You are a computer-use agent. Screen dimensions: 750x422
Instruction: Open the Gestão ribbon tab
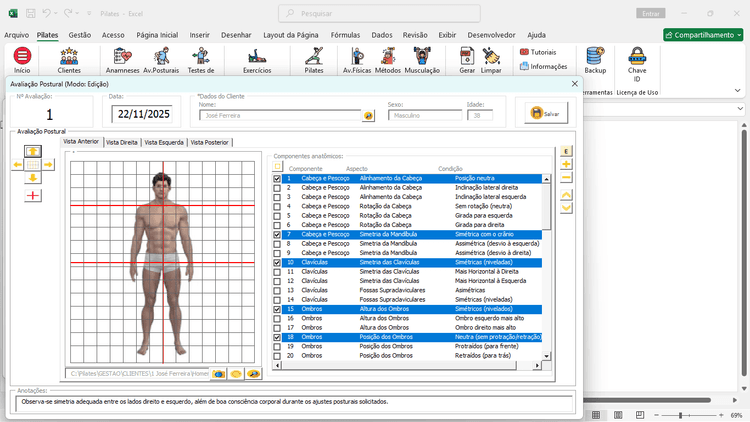click(x=79, y=35)
